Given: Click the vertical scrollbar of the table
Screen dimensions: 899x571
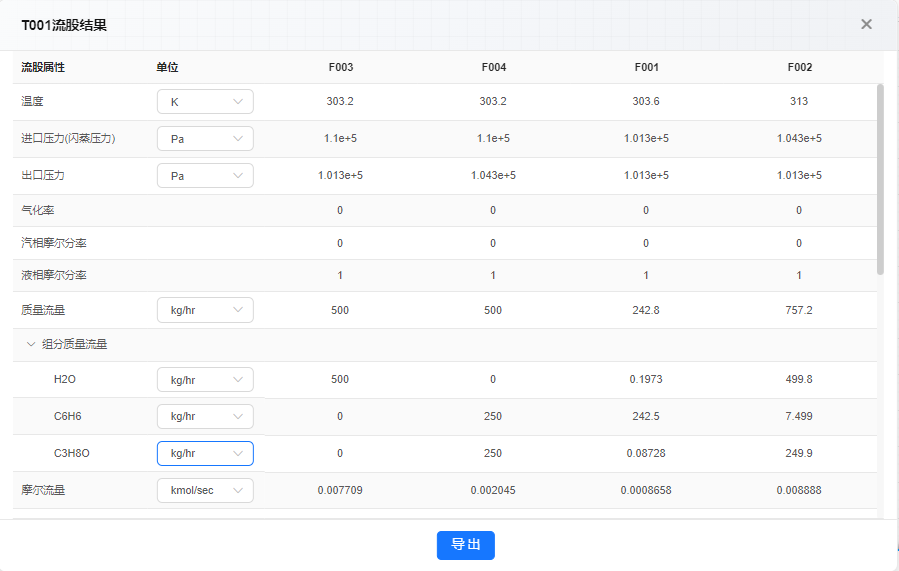Looking at the screenshot, I should (880, 179).
